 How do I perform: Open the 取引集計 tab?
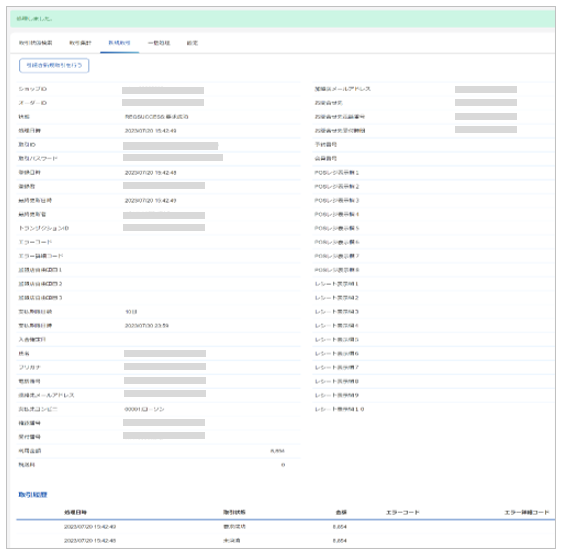80,43
